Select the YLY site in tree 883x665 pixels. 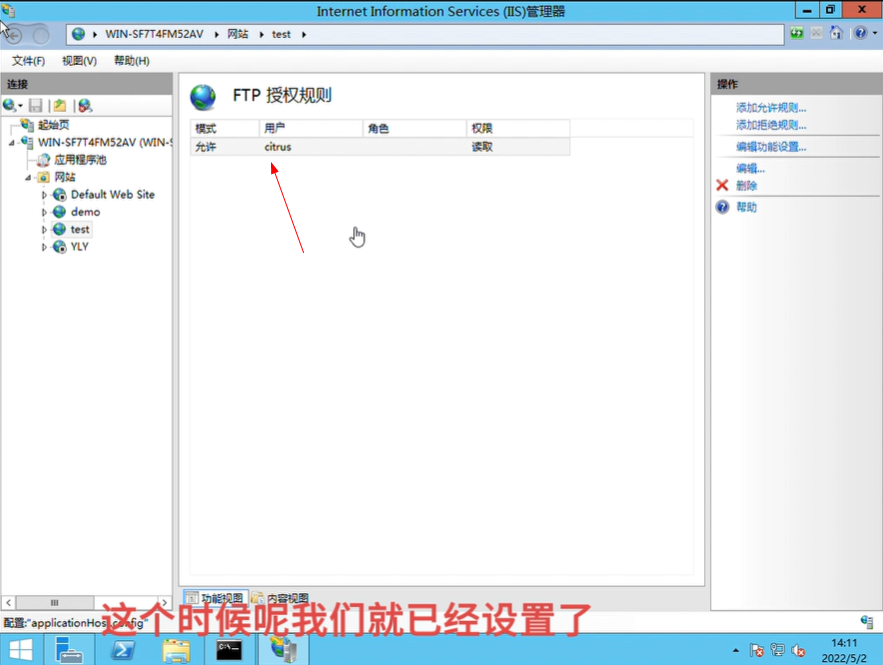[79, 247]
